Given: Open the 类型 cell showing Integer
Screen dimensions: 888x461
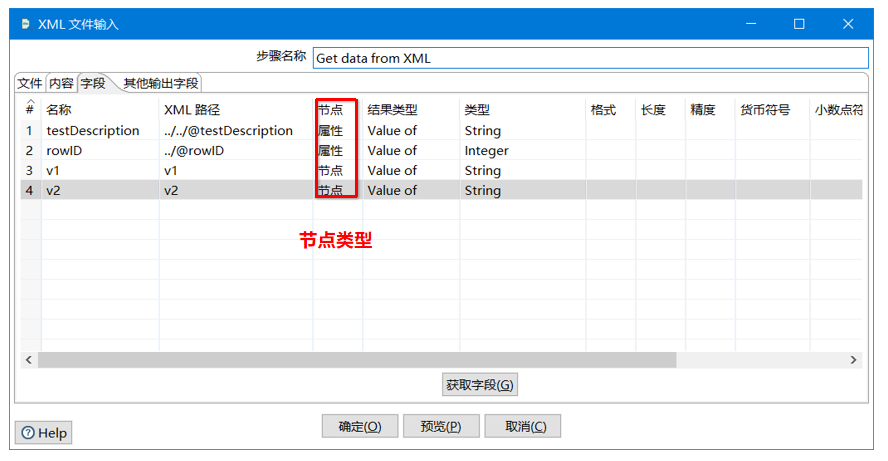Looking at the screenshot, I should click(522, 151).
